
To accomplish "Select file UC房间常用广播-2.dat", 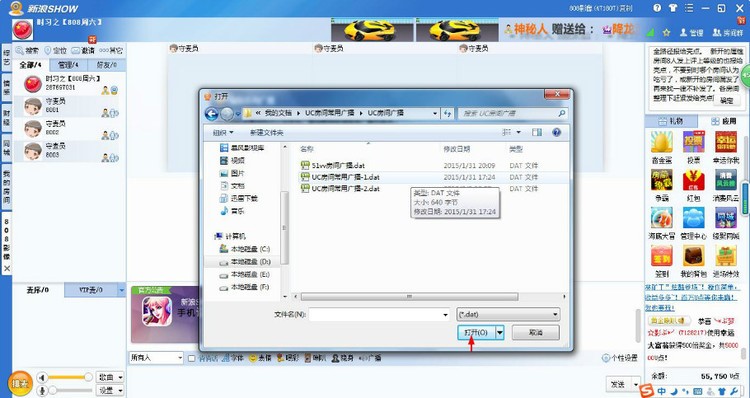I will [x=340, y=188].
